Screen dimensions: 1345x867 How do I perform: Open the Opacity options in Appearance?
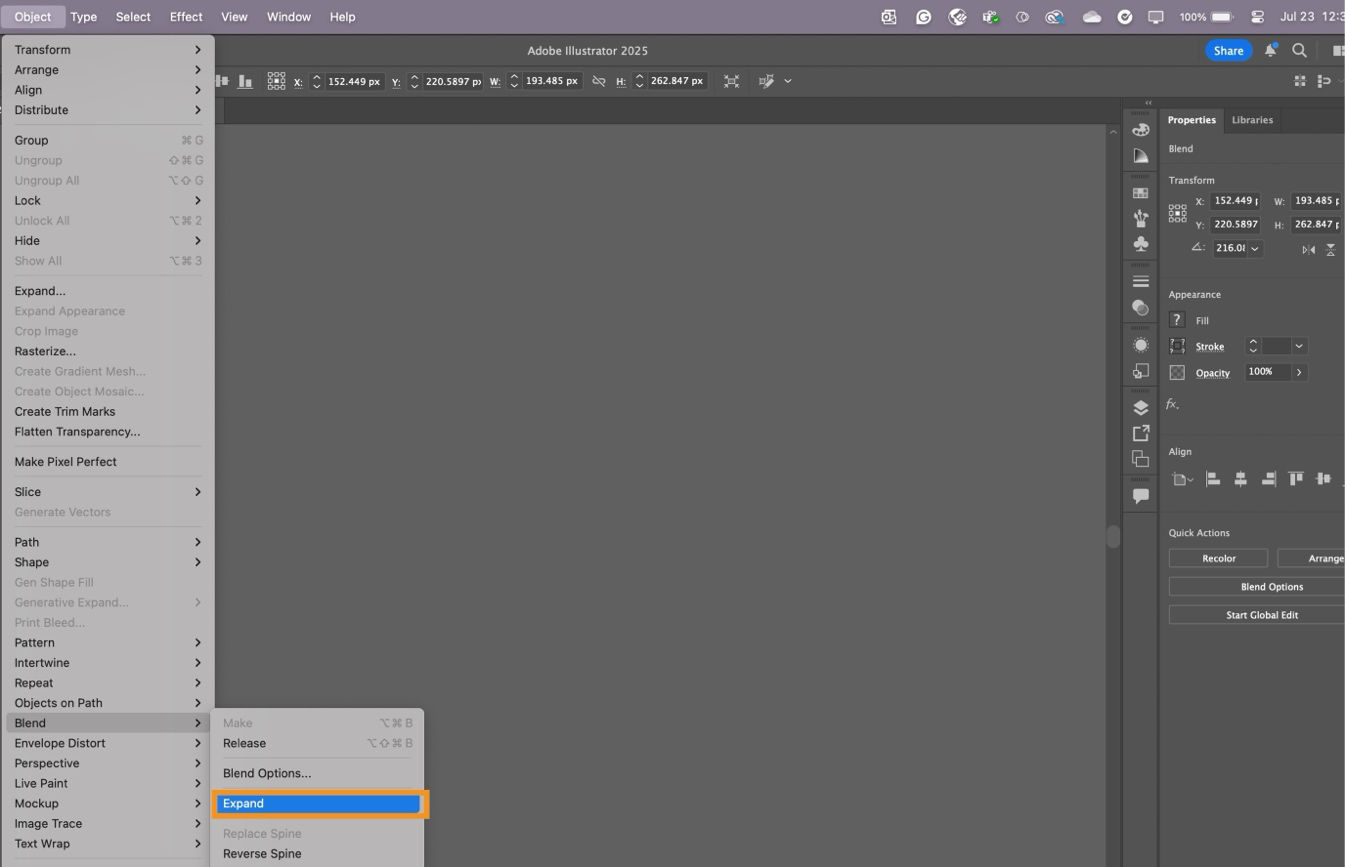1299,371
